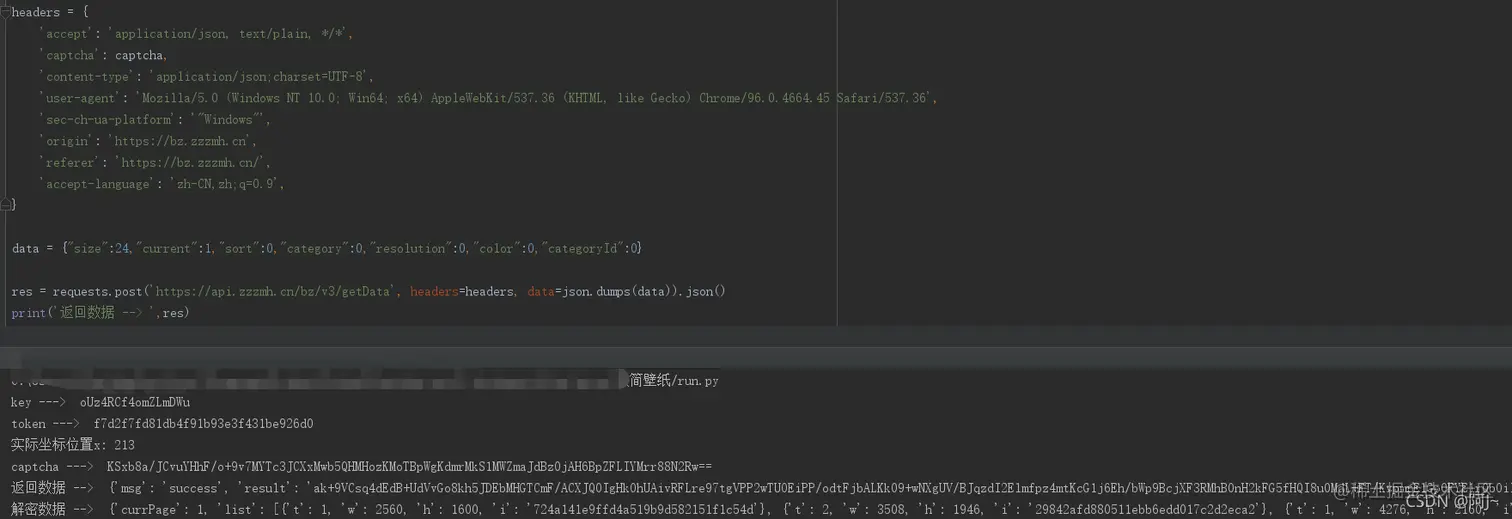
Task: Click the '实际坐标位置x: 213' output line
Action: 73,445
